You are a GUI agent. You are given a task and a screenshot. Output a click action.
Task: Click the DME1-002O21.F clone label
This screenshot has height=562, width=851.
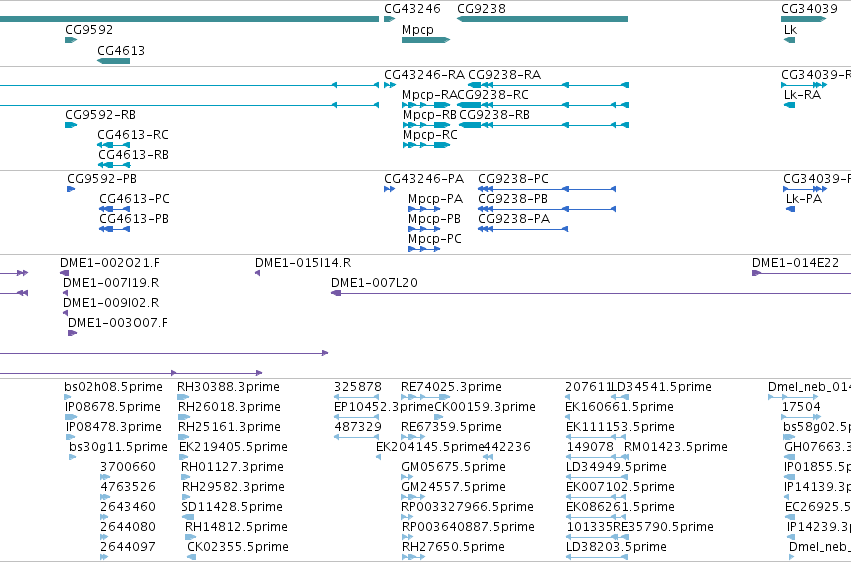110,263
